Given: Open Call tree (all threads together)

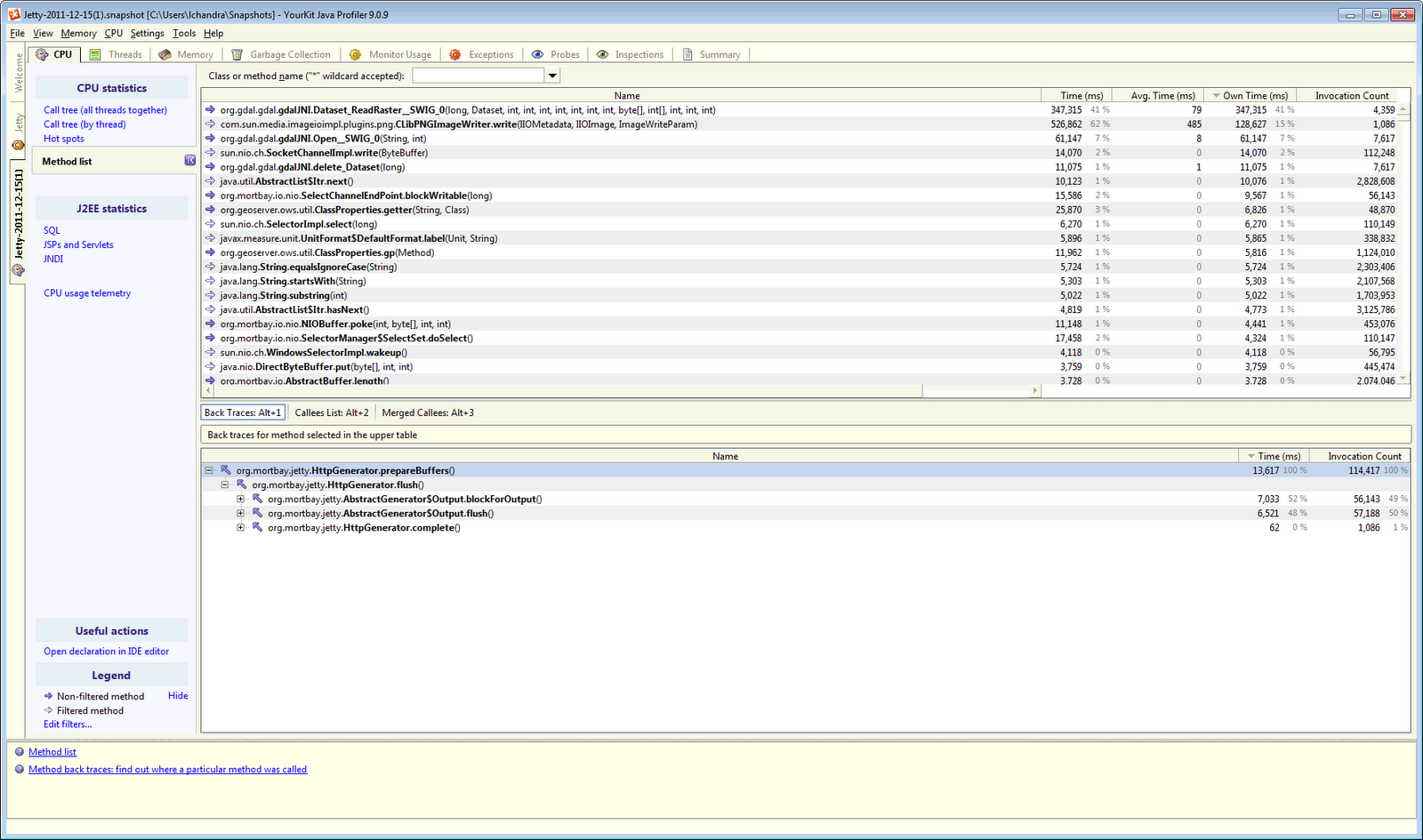Looking at the screenshot, I should 106,110.
